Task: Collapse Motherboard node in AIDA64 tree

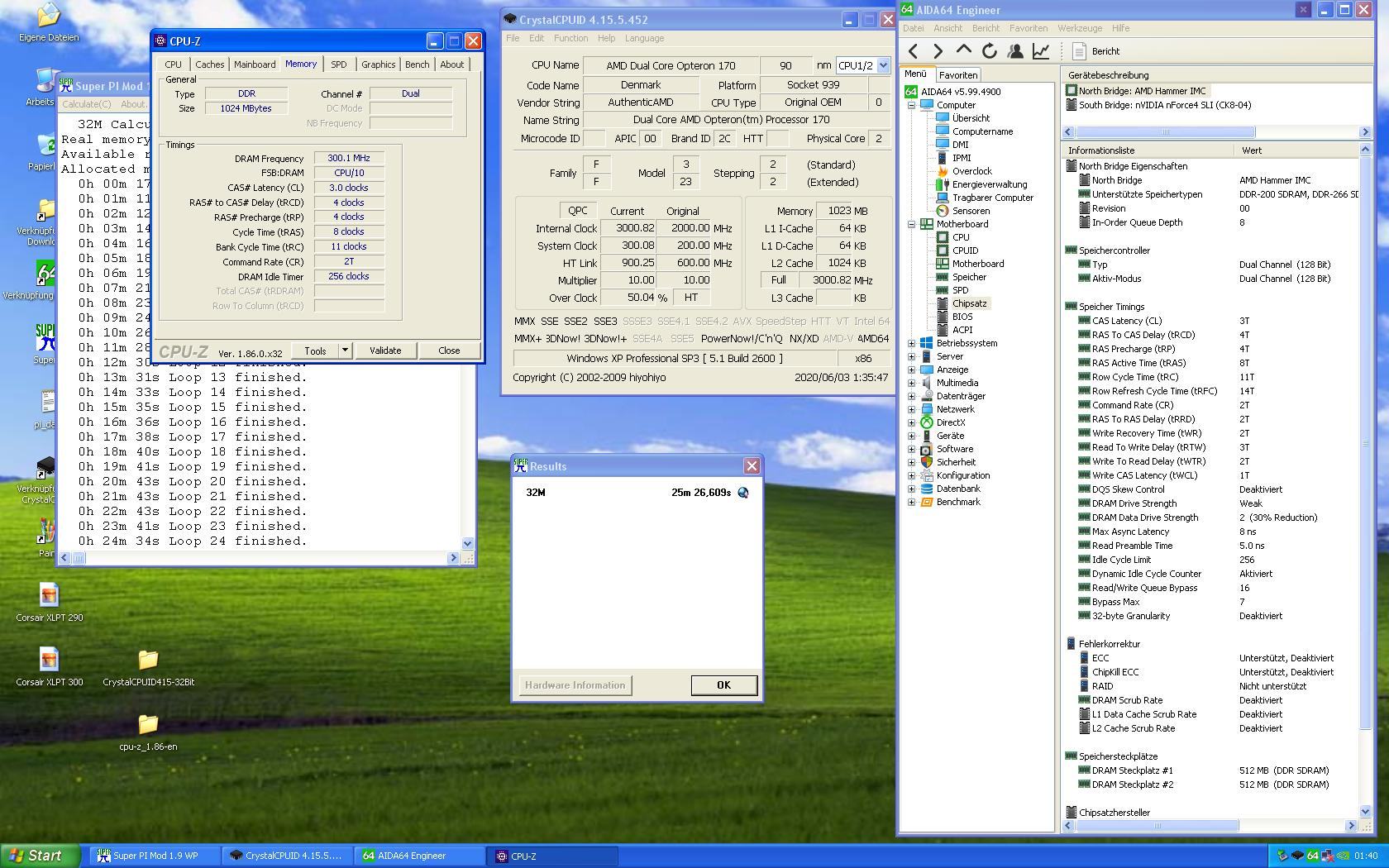Action: tap(912, 224)
